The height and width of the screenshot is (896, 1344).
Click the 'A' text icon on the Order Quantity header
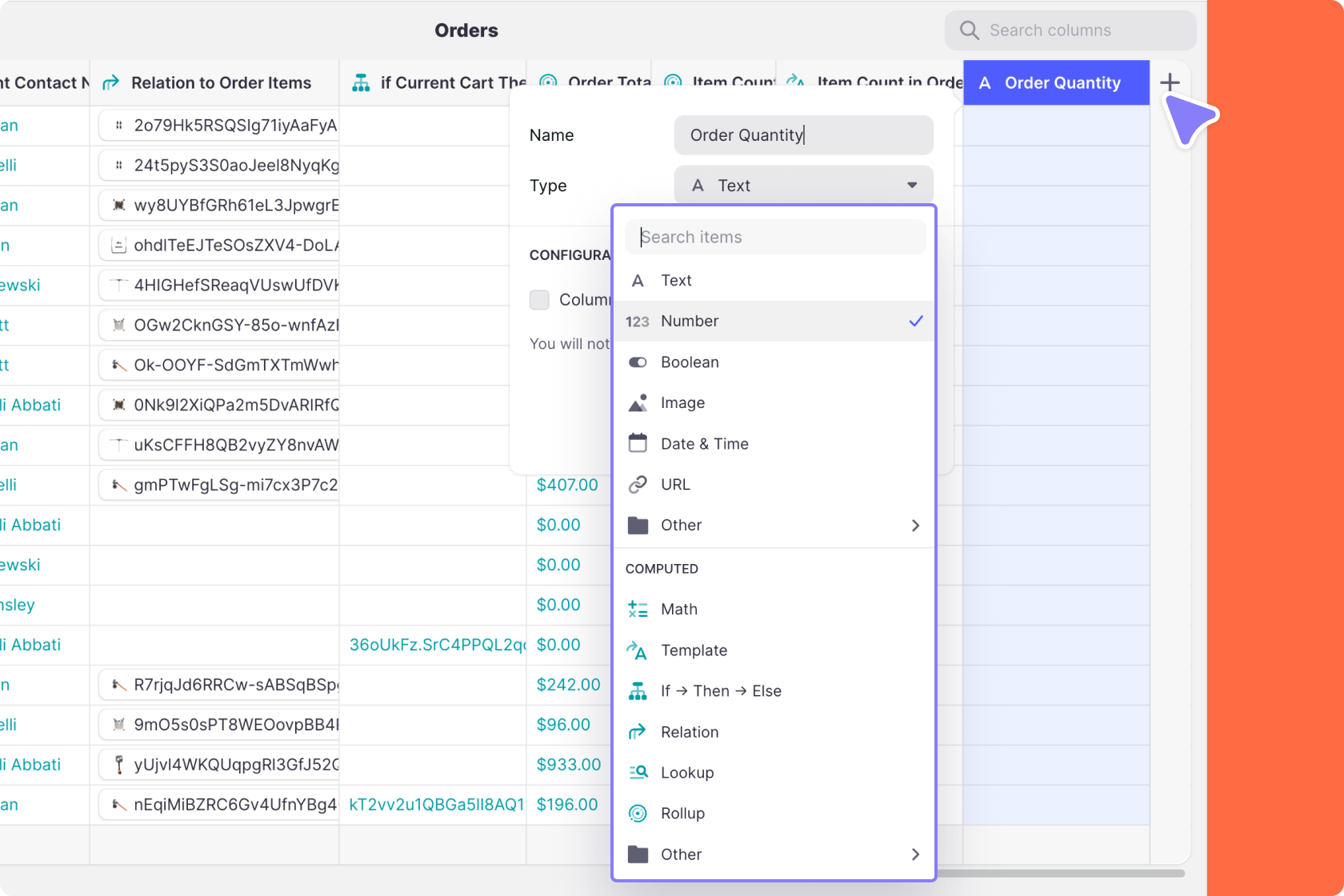[x=985, y=82]
